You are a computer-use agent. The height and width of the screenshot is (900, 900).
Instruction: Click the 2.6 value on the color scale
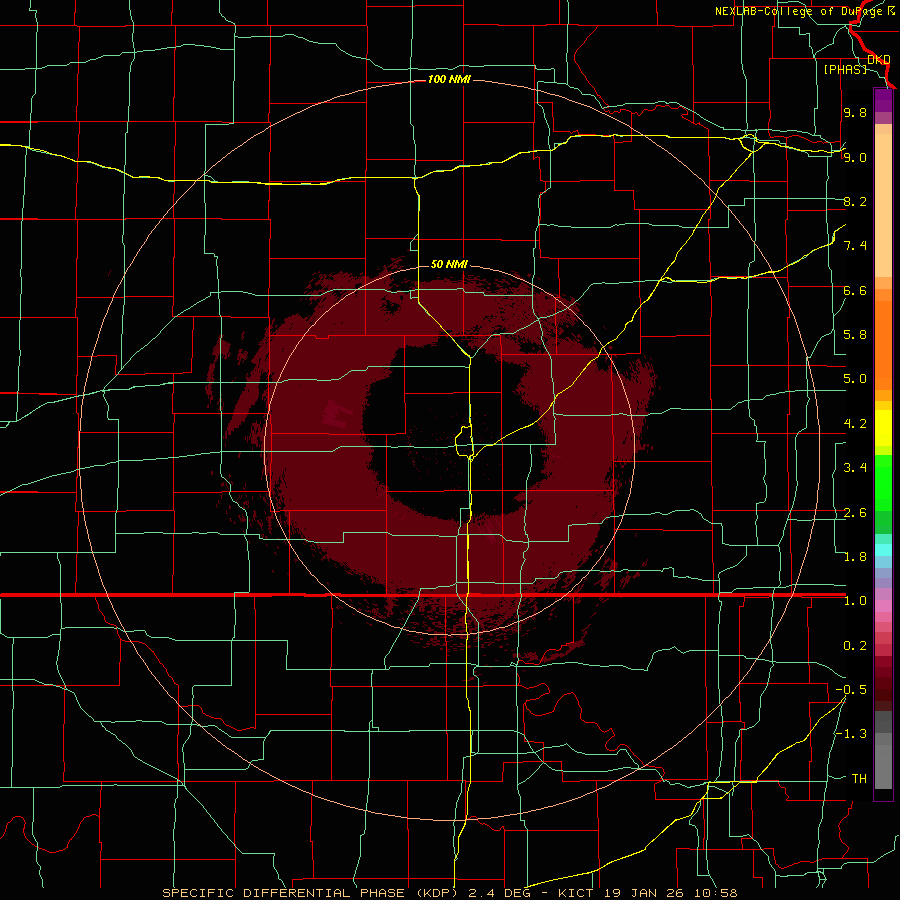pos(855,512)
